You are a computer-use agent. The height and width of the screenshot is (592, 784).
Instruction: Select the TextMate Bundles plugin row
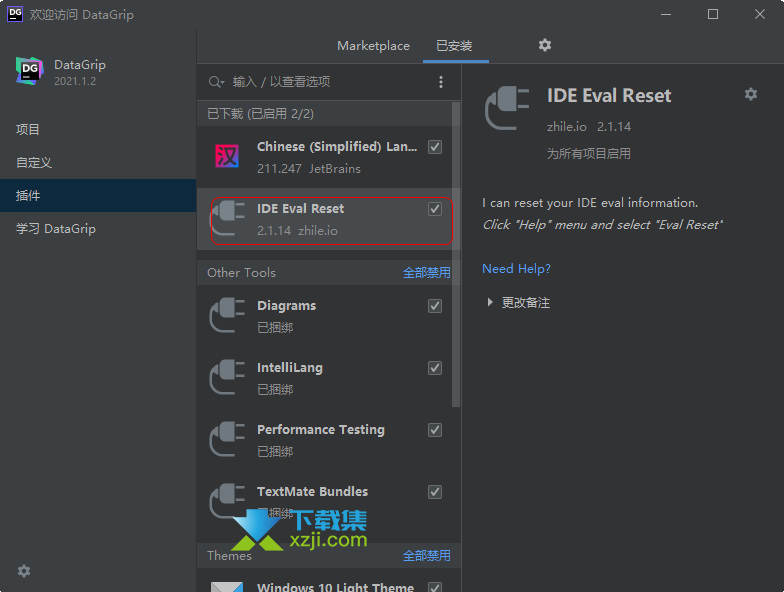tap(324, 502)
